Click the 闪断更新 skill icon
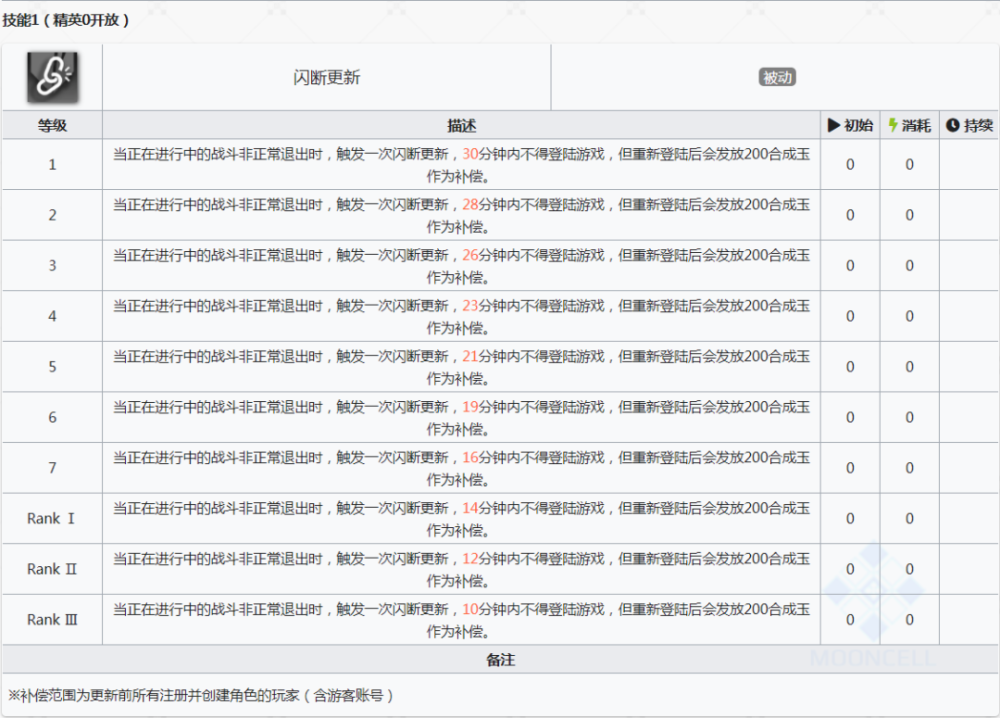The width and height of the screenshot is (1000, 718). pyautogui.click(x=52, y=77)
